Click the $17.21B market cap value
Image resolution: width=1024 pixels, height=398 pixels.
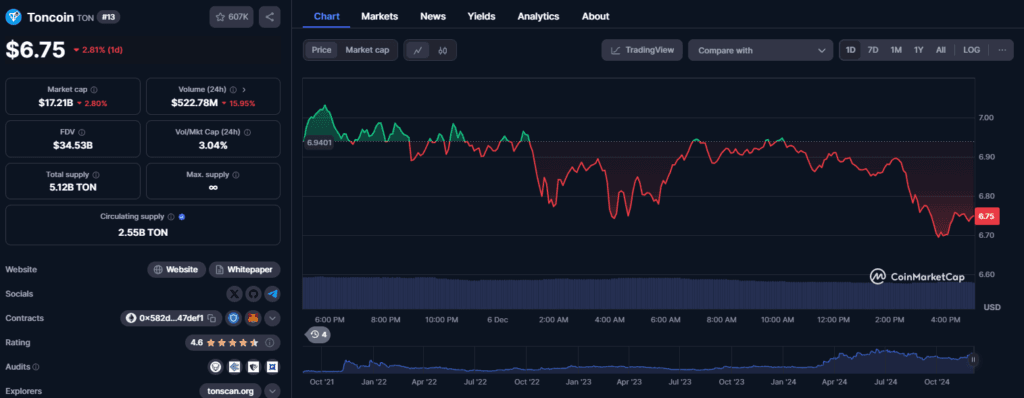tap(55, 103)
